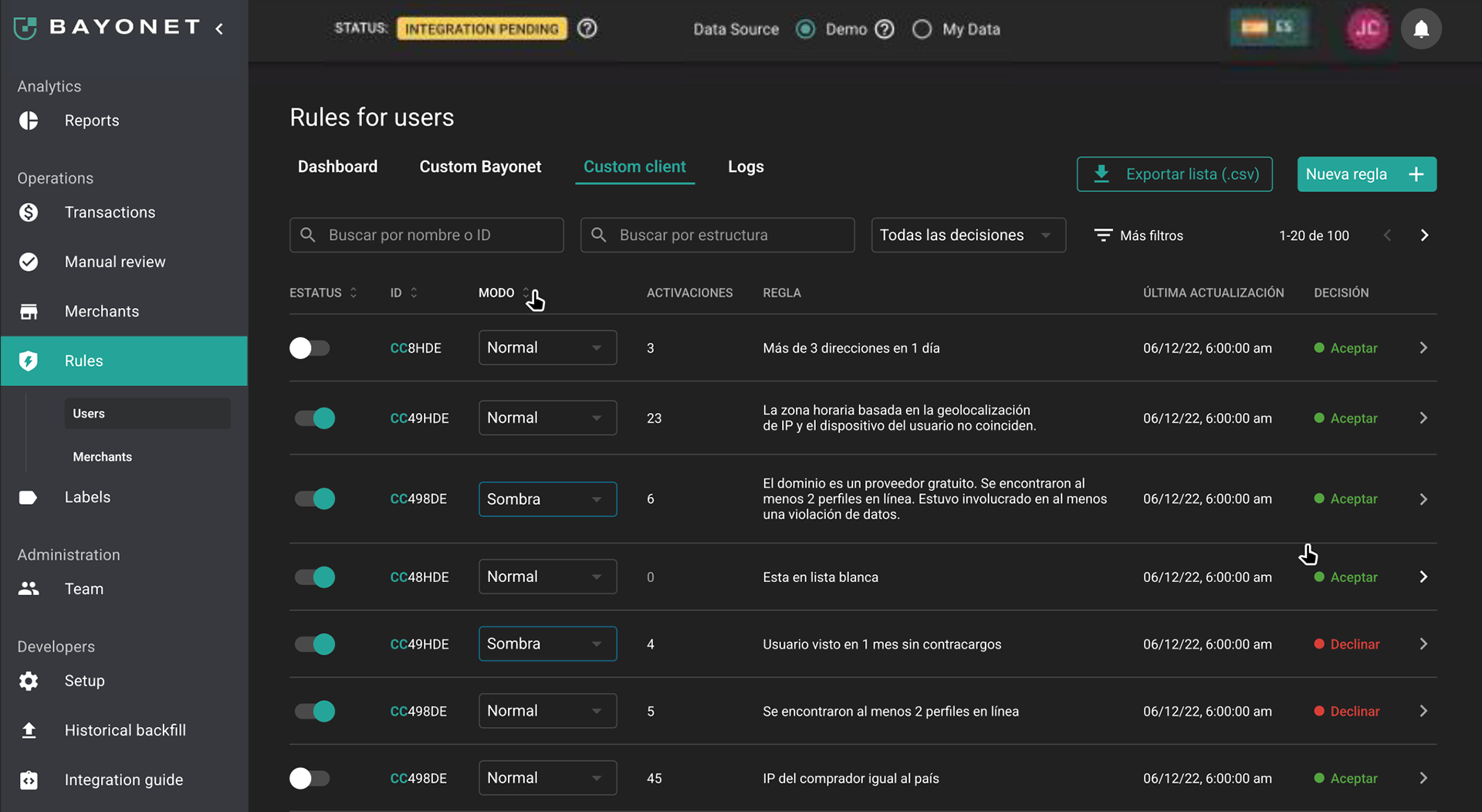Open rule ID CC48HDE link
Screen dimensions: 1482x812
419,577
